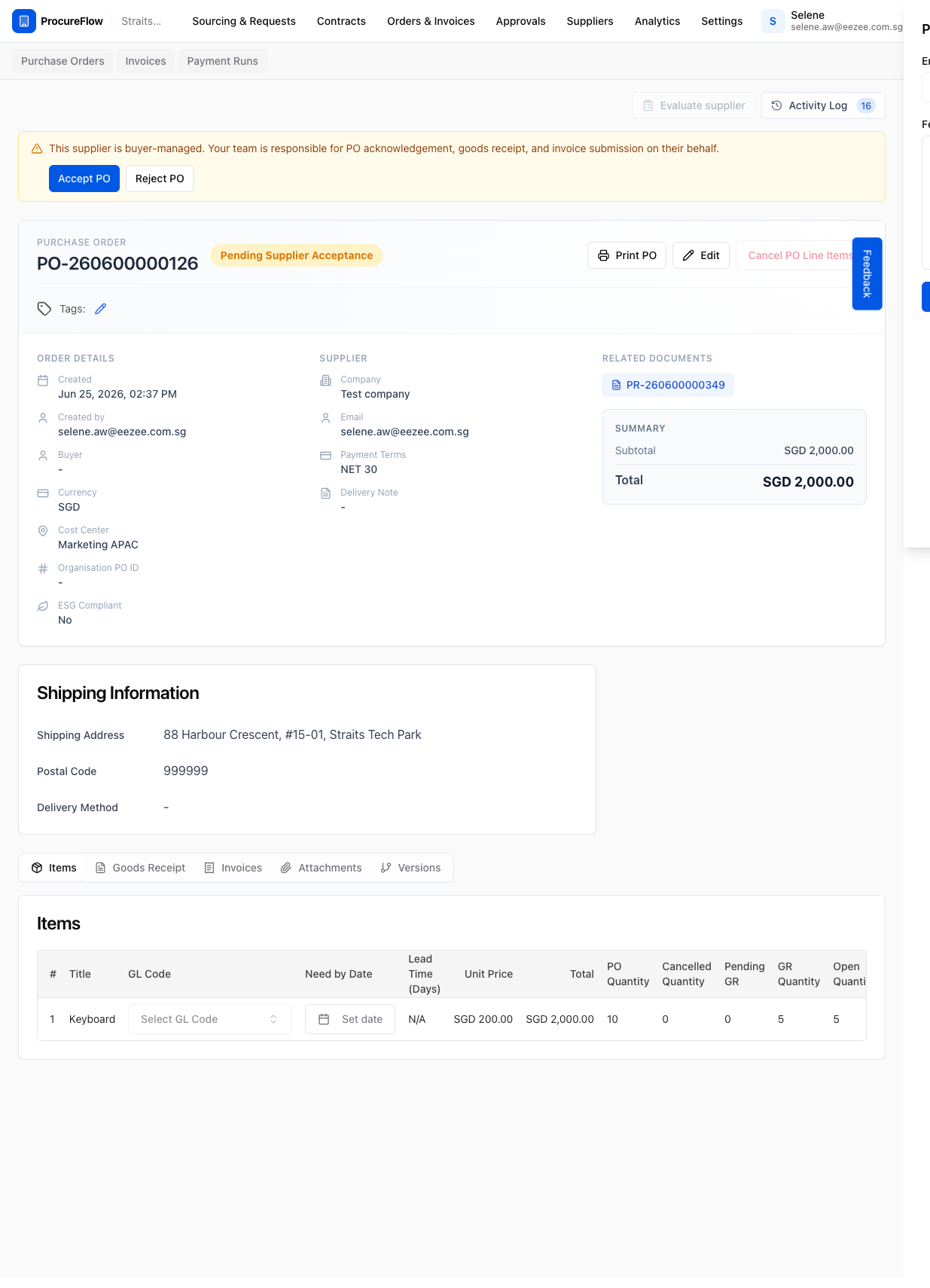Click the tag icon beside Tags label
Image resolution: width=930 pixels, height=1288 pixels.
tap(44, 309)
